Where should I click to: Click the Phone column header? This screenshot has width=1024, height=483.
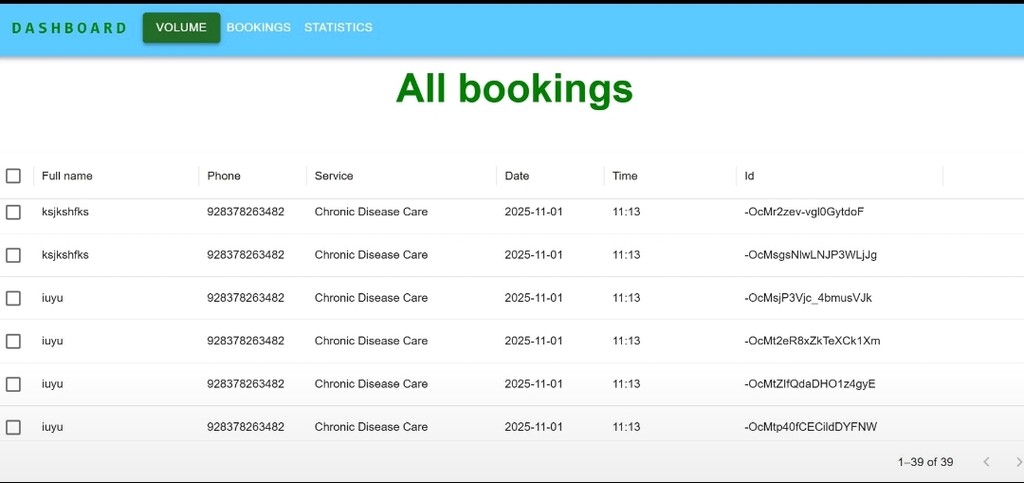coord(224,176)
